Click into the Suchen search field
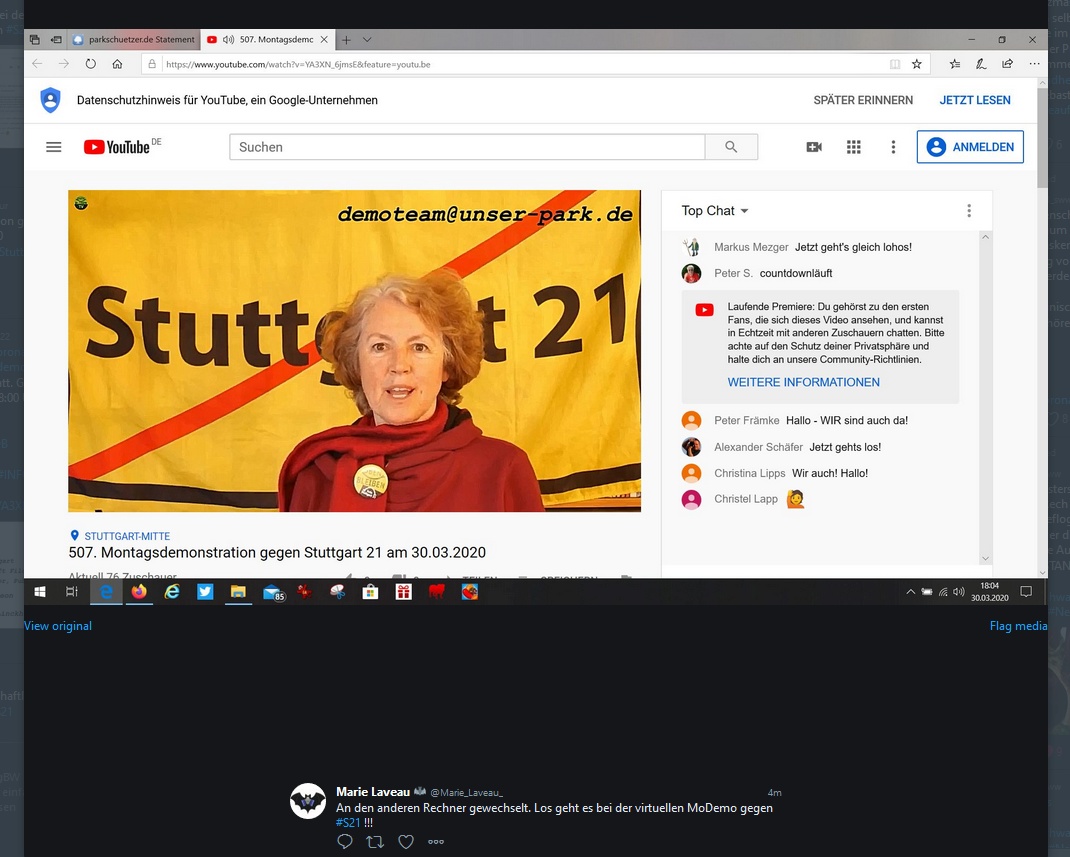 [x=467, y=147]
